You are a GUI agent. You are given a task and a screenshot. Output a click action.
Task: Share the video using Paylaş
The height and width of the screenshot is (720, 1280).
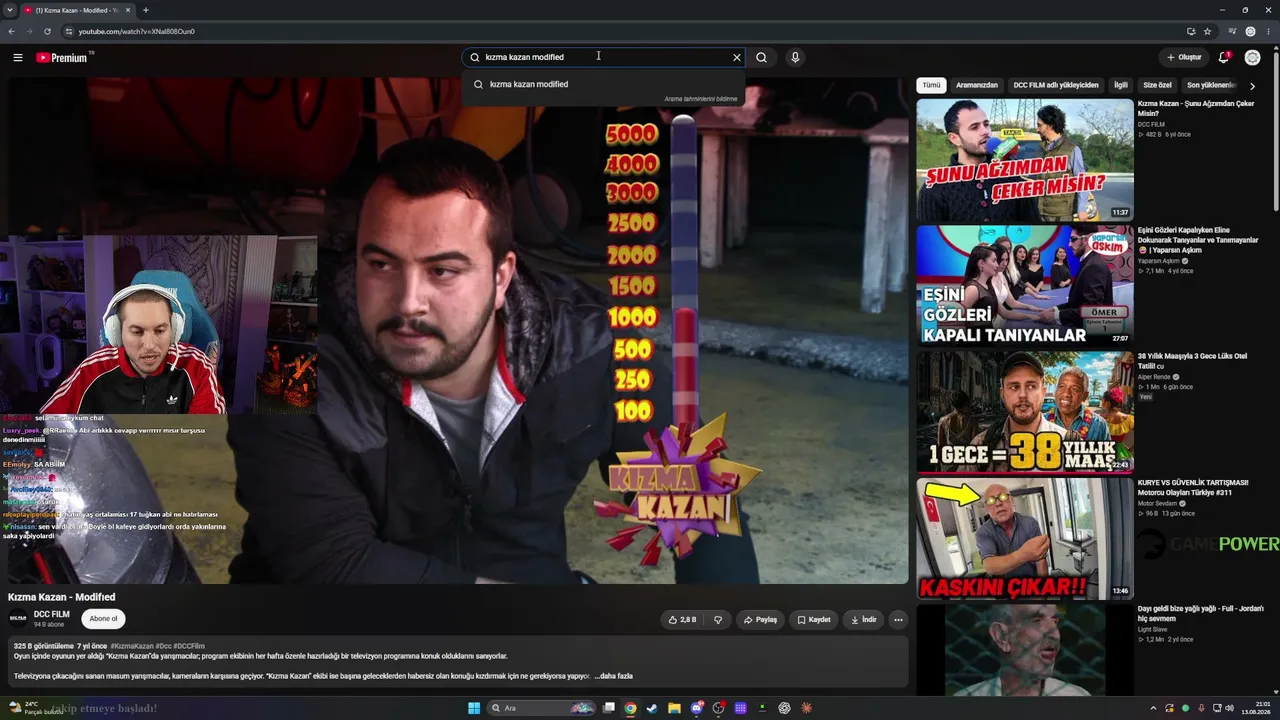click(760, 620)
